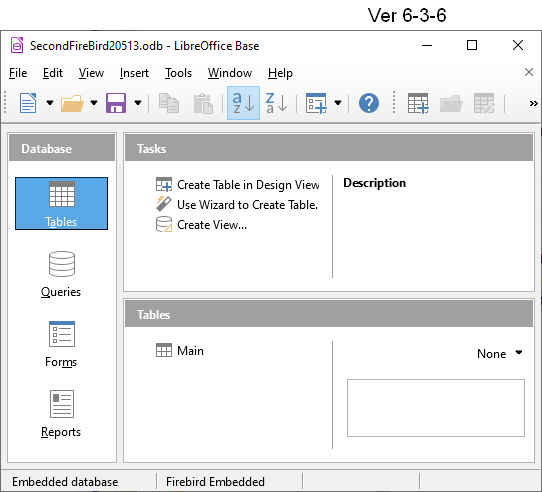Expand the Open recent files dropdown arrow
542x492 pixels.
coord(94,103)
